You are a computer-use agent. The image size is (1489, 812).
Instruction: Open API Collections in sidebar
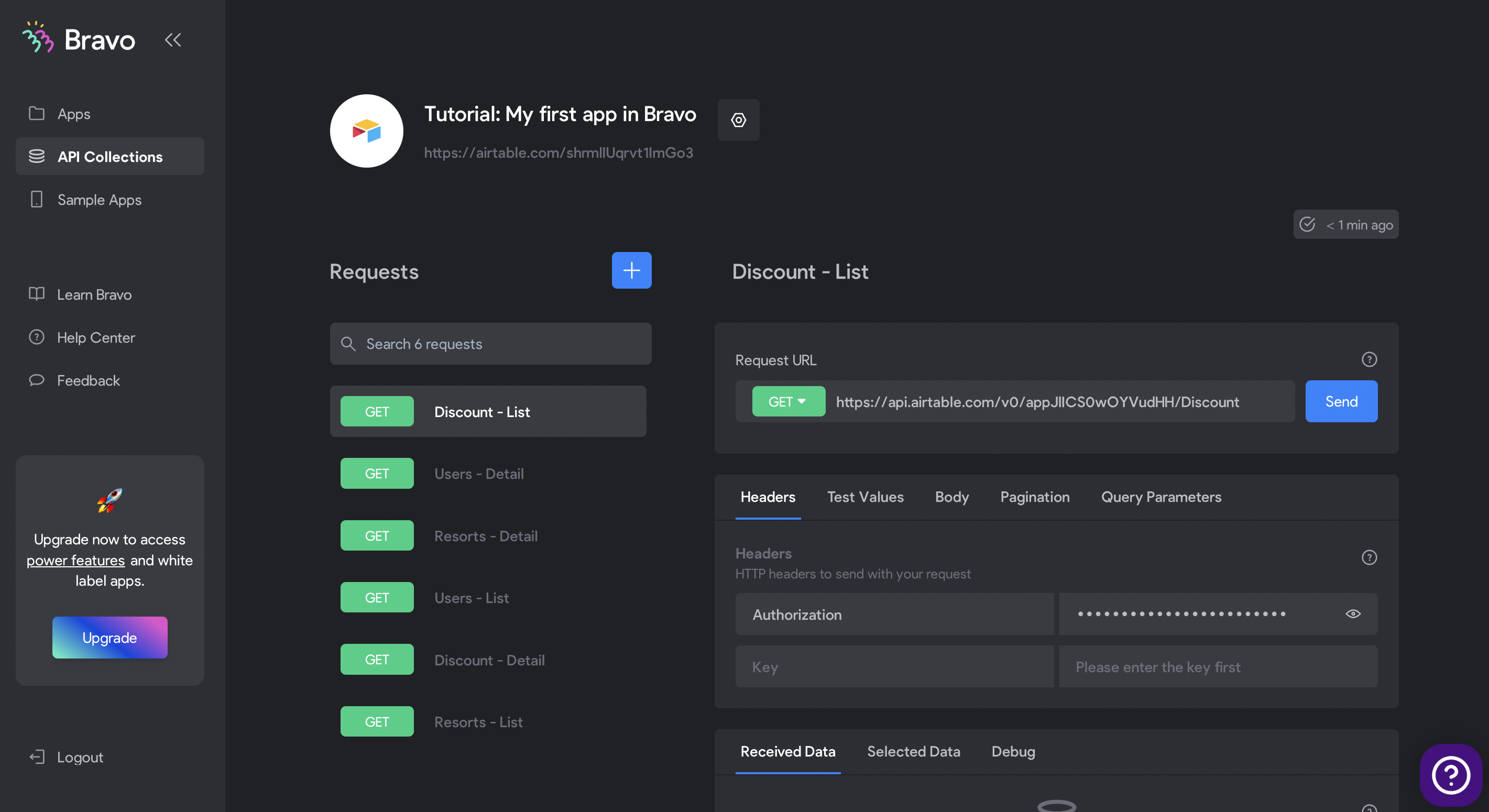click(110, 157)
